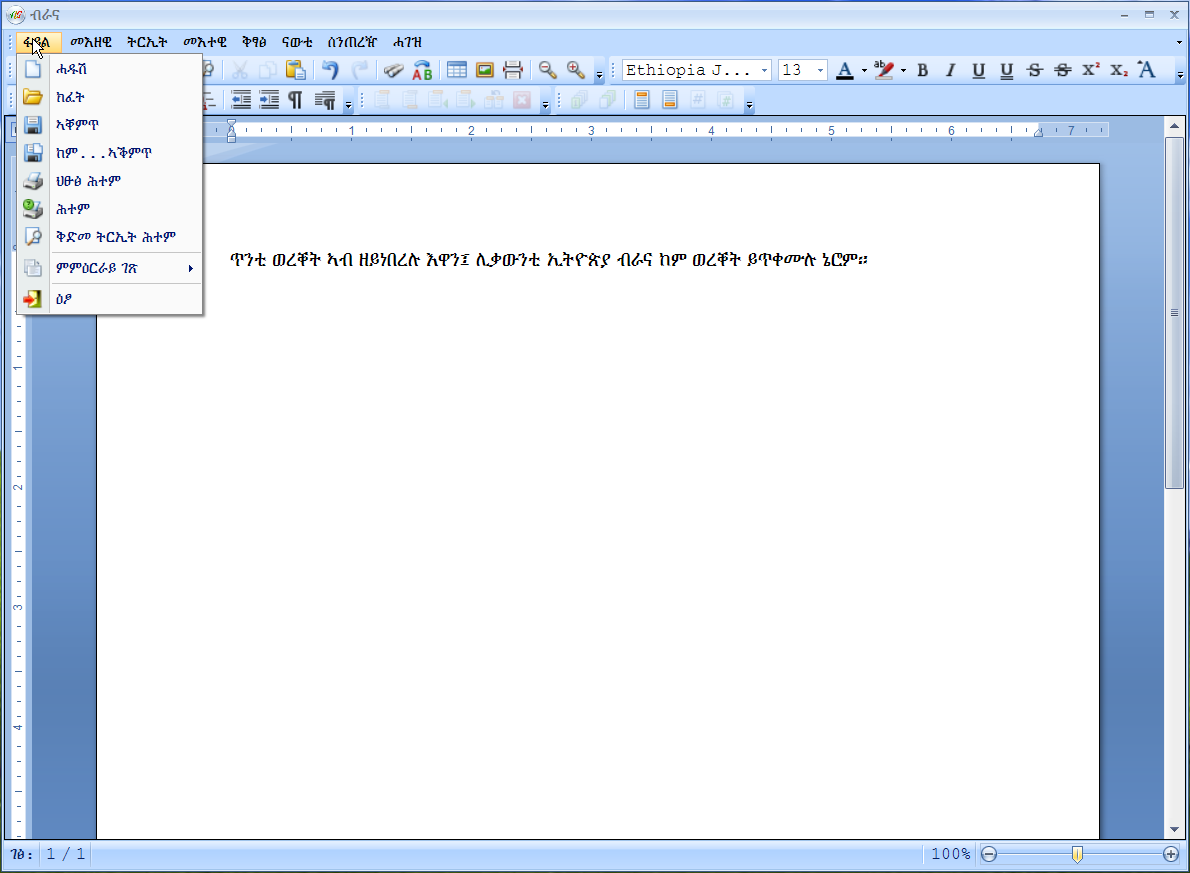Click the page header icon
Screen dimensions: 1190x873
642,99
